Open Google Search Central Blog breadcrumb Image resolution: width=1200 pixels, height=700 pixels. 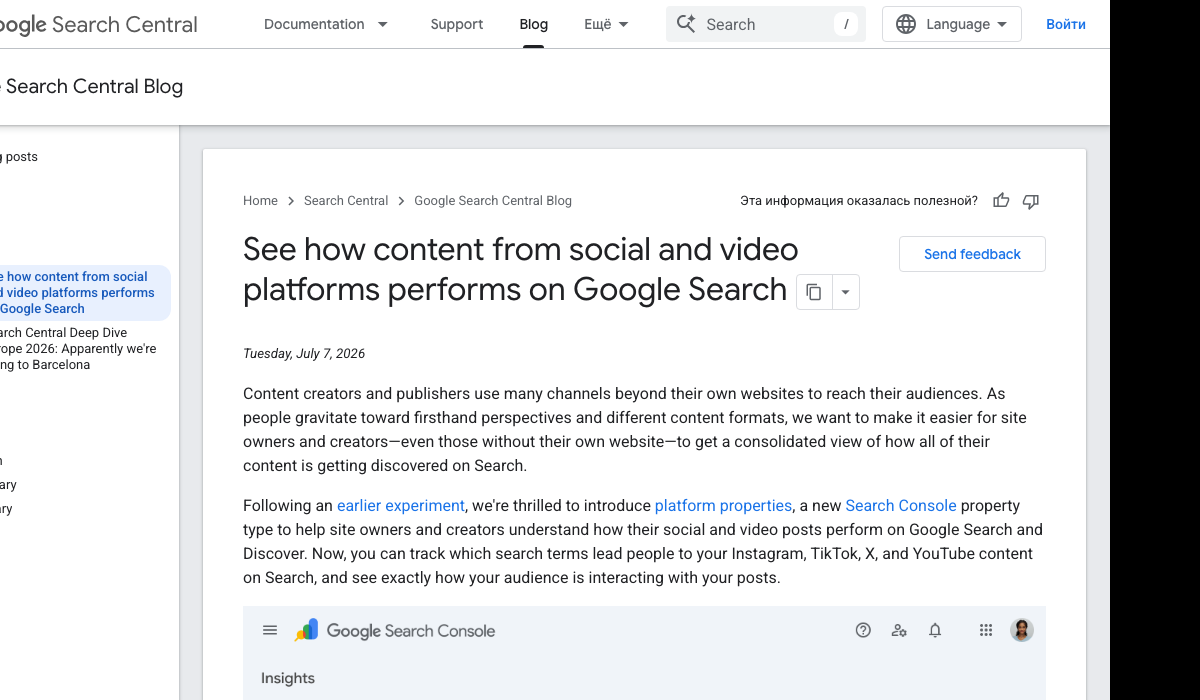coord(493,201)
